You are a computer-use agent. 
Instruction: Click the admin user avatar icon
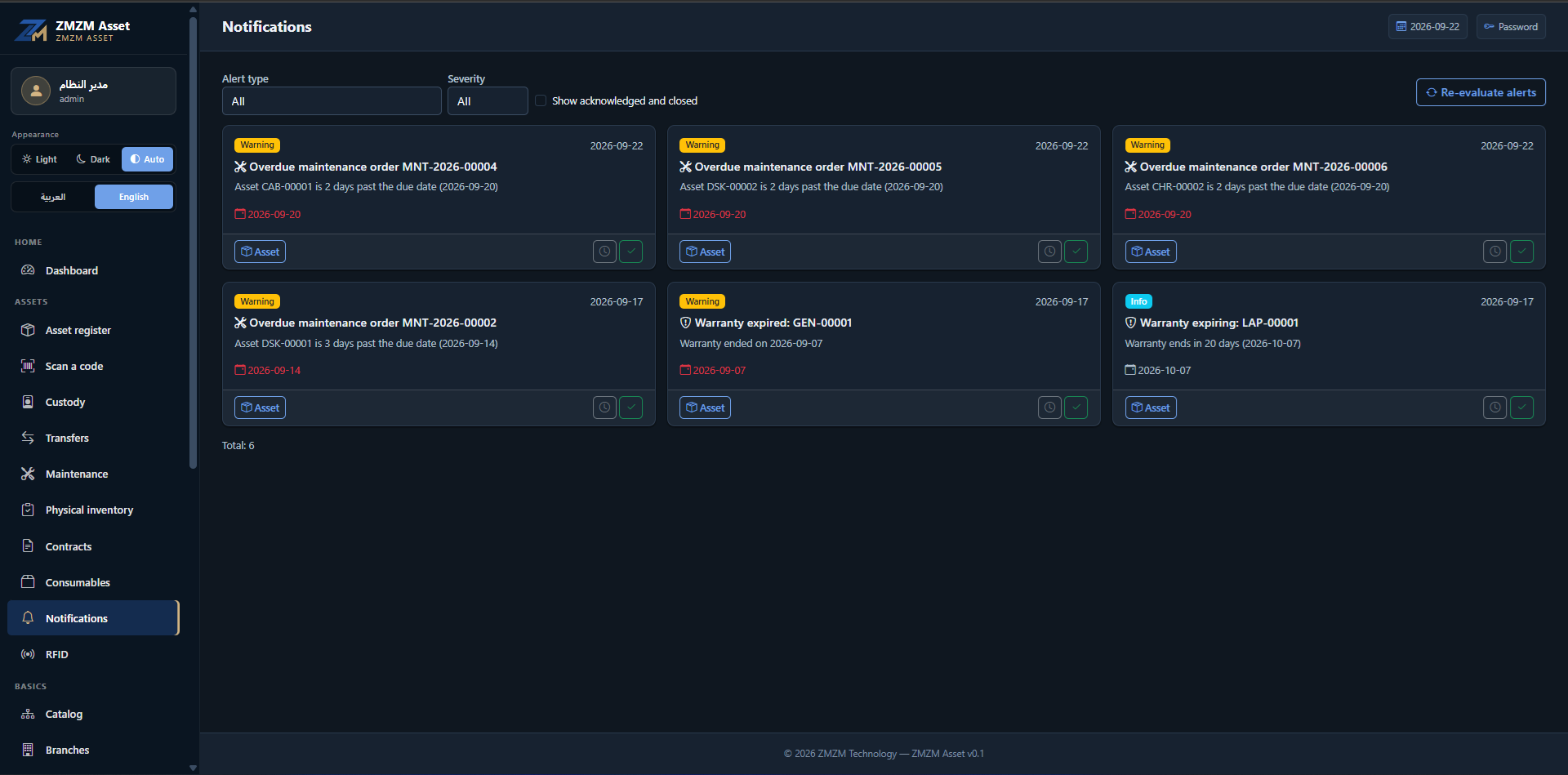point(36,91)
